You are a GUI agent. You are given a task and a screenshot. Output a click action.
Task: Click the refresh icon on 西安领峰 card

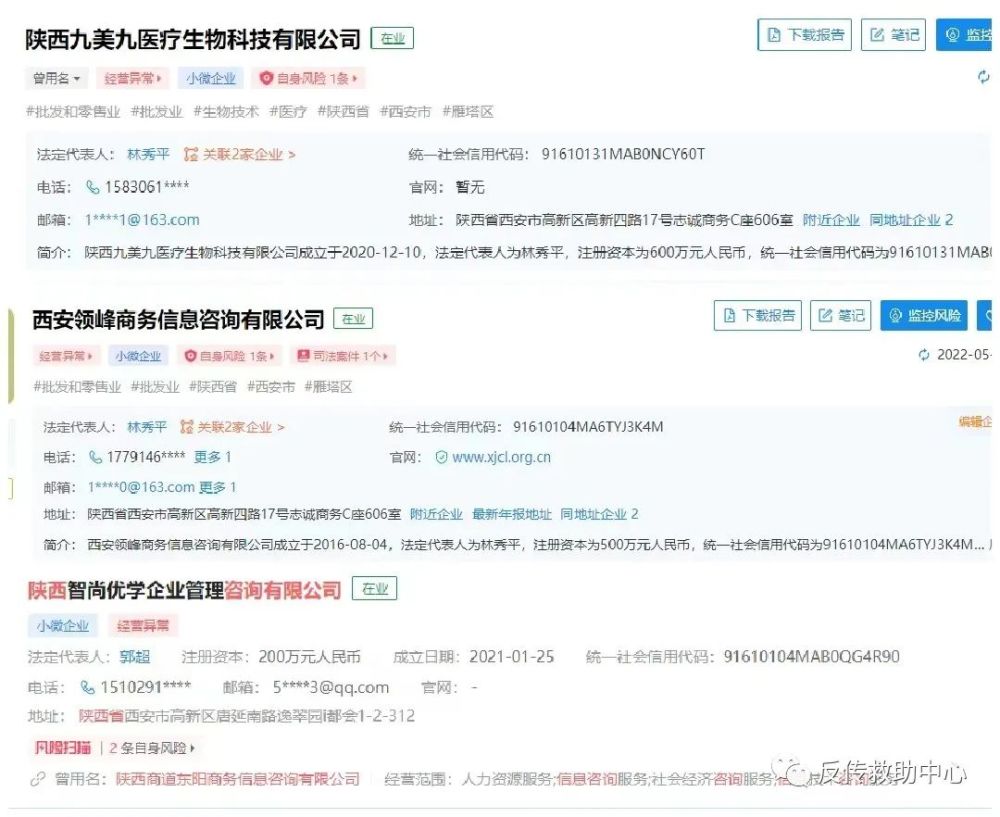click(924, 355)
